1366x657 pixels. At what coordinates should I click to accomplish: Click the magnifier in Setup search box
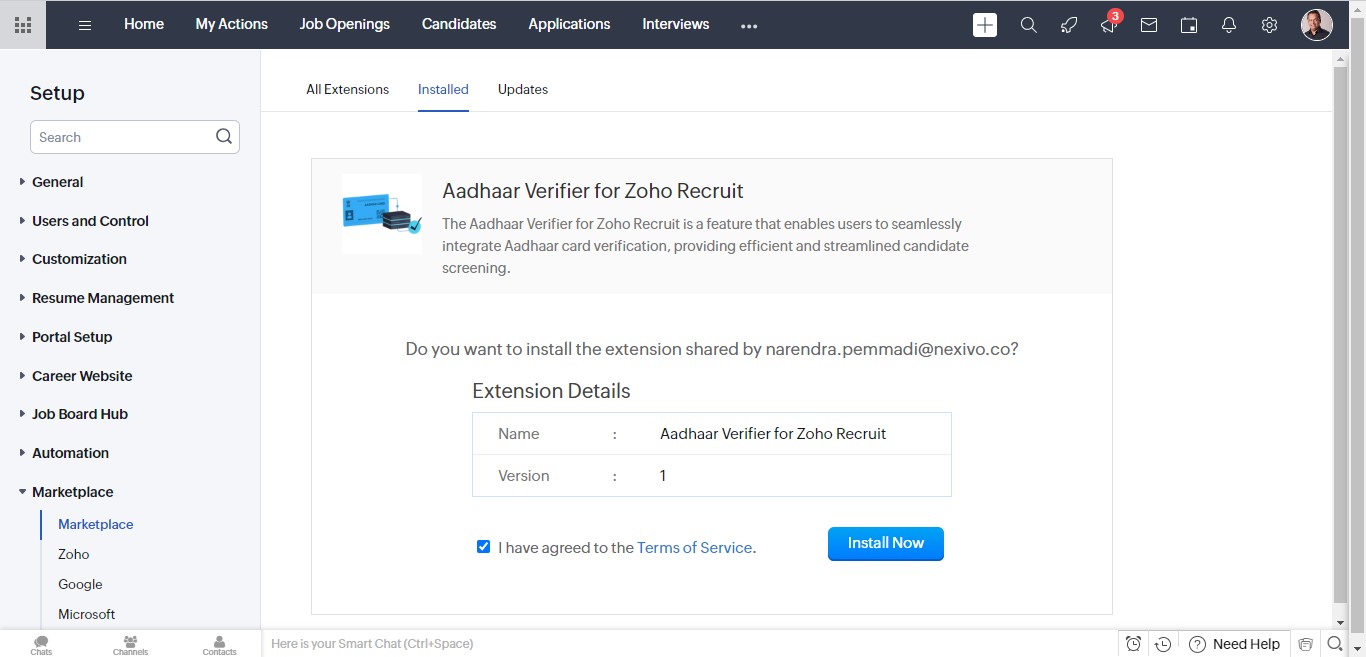pyautogui.click(x=224, y=137)
